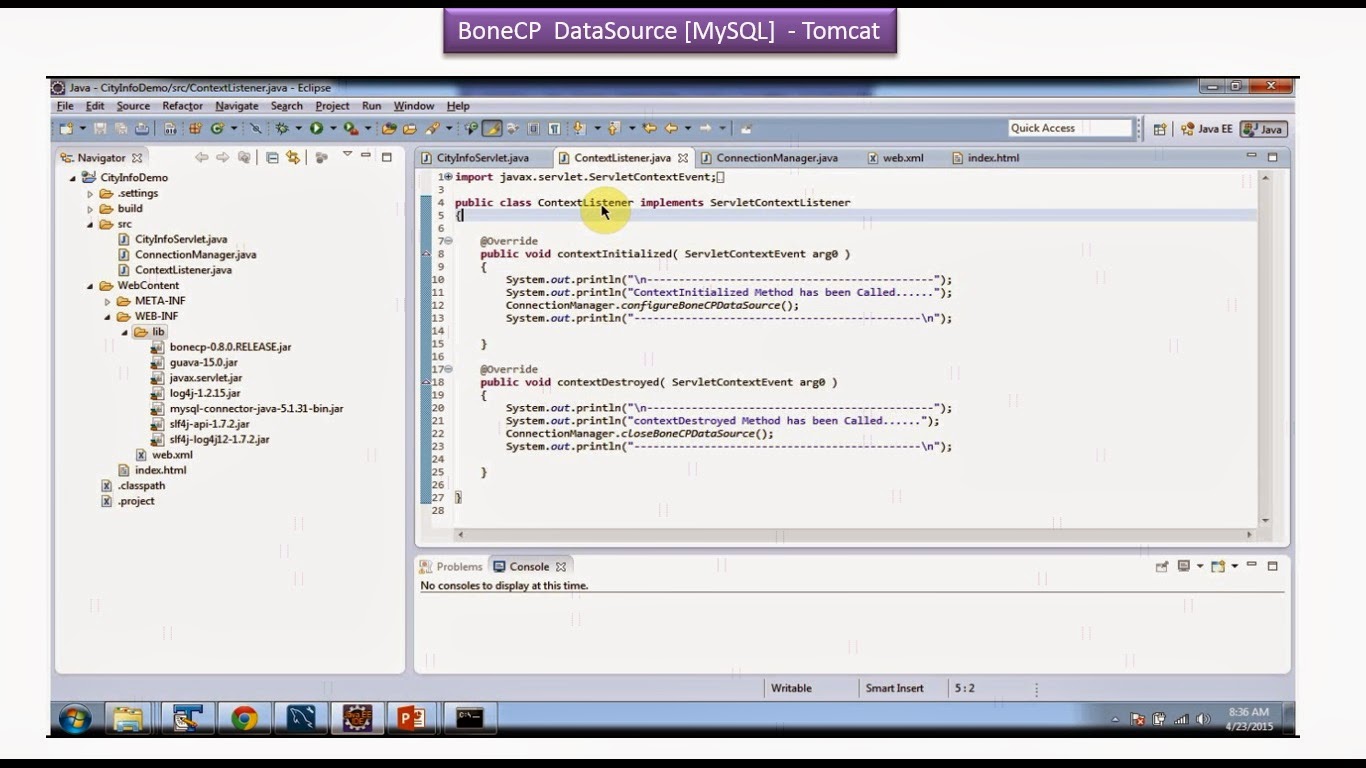Expand the META-INF folder
The width and height of the screenshot is (1366, 768).
pos(108,301)
